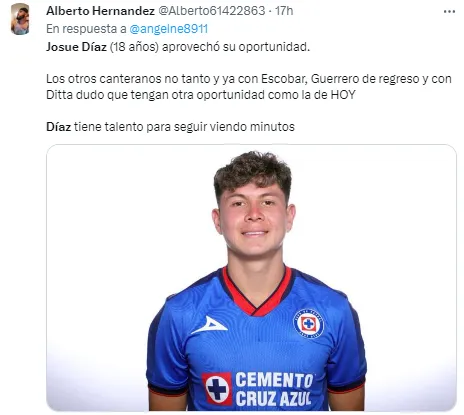Open the tweet's three-dot more options menu
The image size is (464, 415).
click(x=449, y=12)
